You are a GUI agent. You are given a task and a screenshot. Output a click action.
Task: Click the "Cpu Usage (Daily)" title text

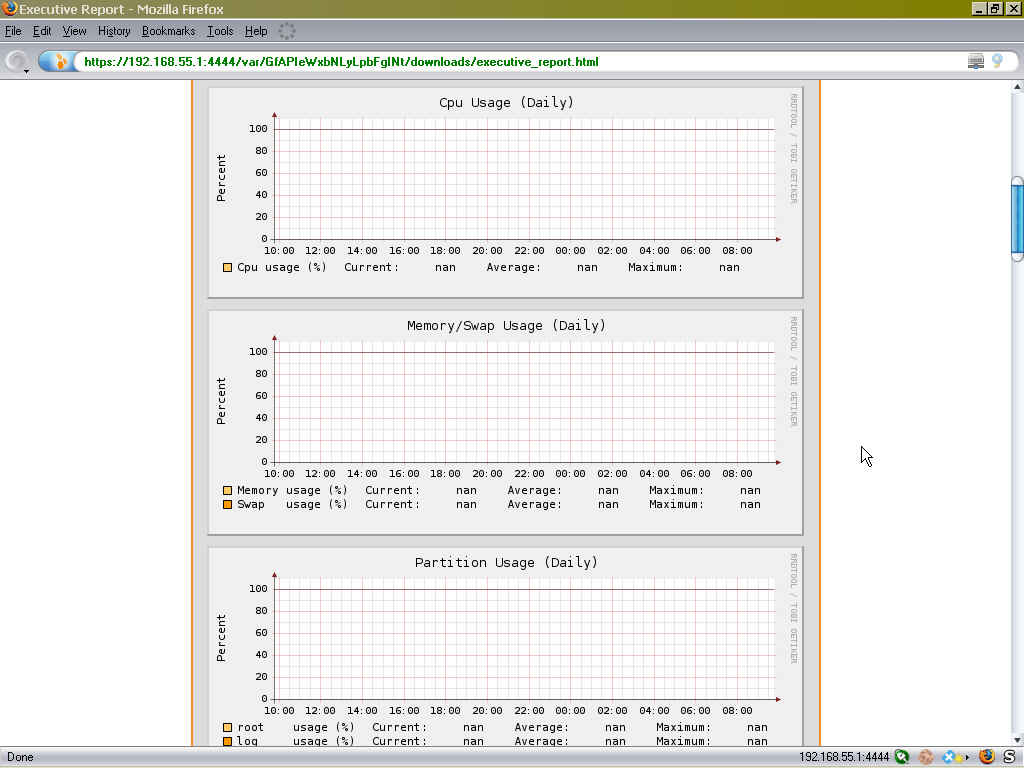click(506, 103)
